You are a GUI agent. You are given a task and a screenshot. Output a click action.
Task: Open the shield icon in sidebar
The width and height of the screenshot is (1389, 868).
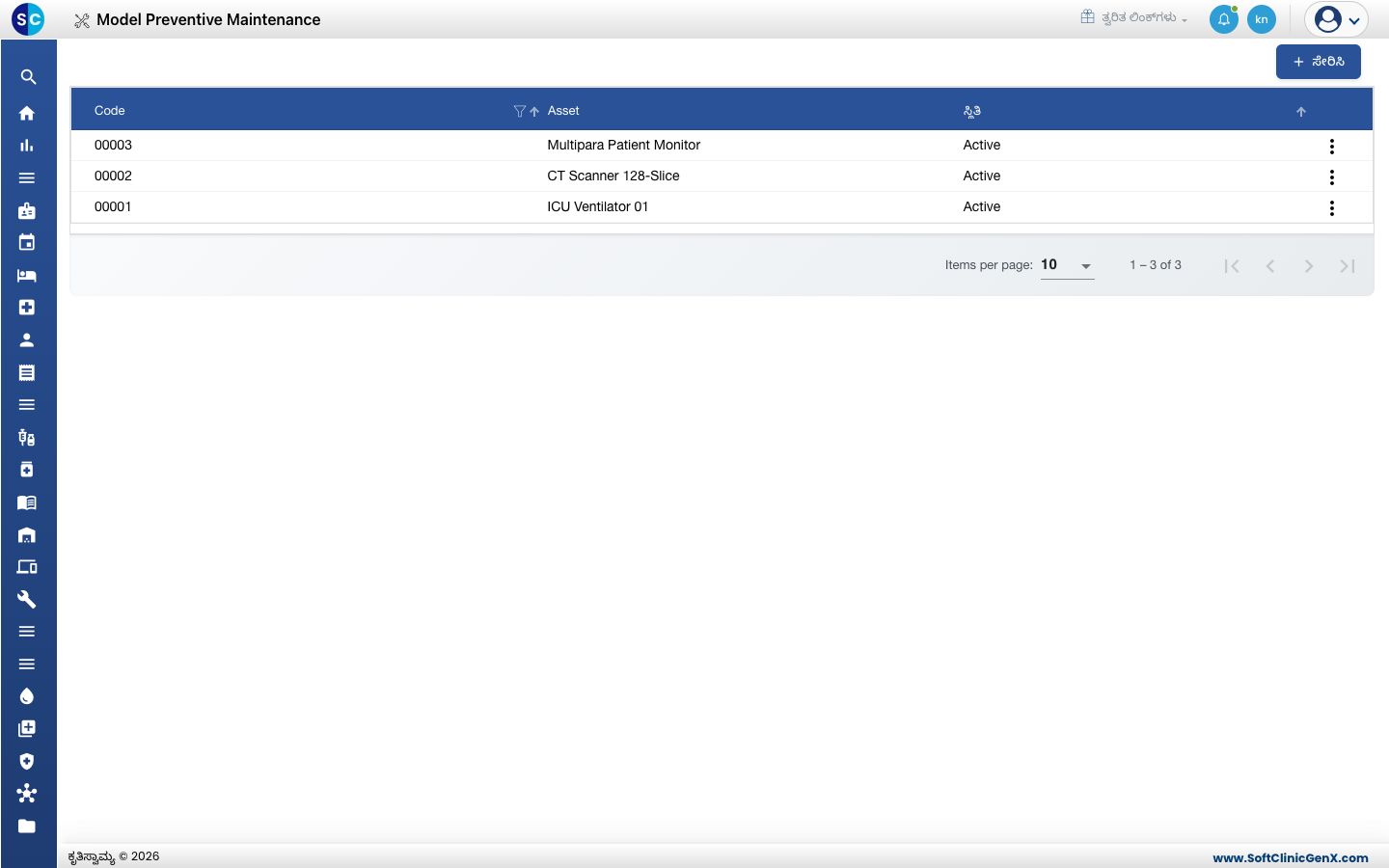click(27, 761)
